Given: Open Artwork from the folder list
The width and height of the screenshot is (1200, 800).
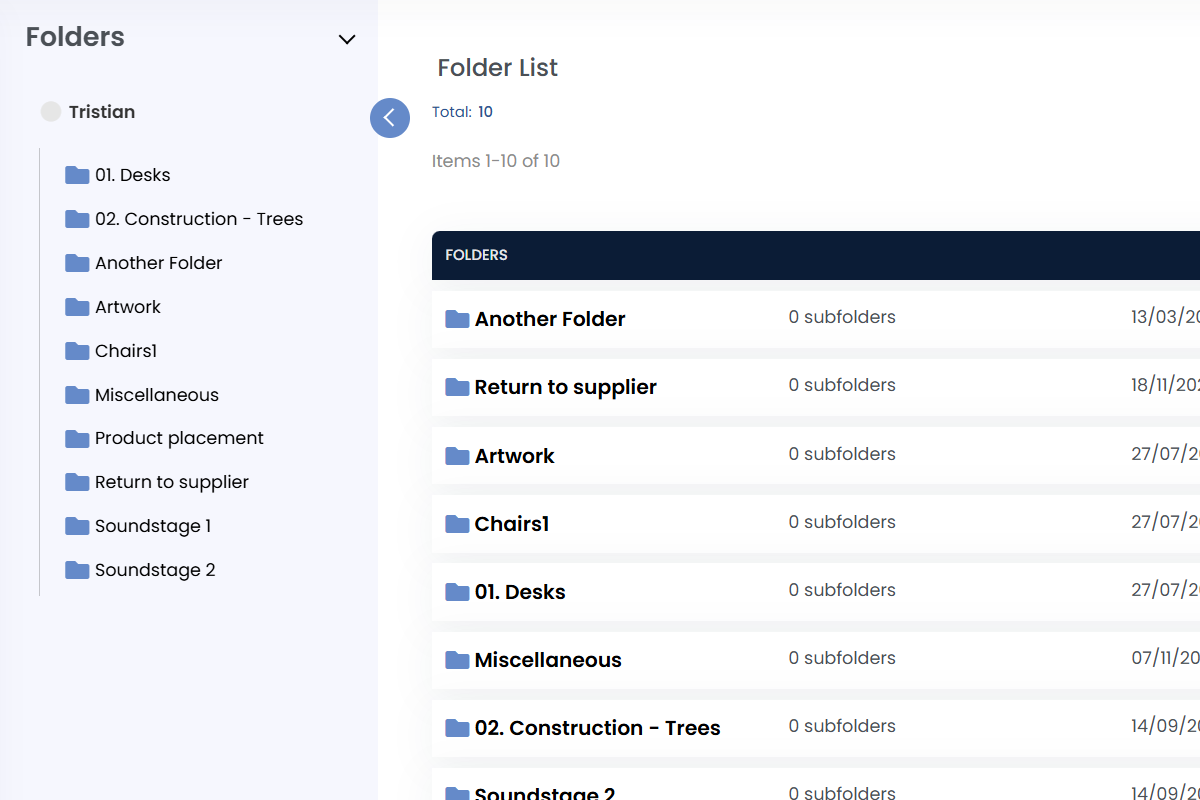Looking at the screenshot, I should click(514, 456).
